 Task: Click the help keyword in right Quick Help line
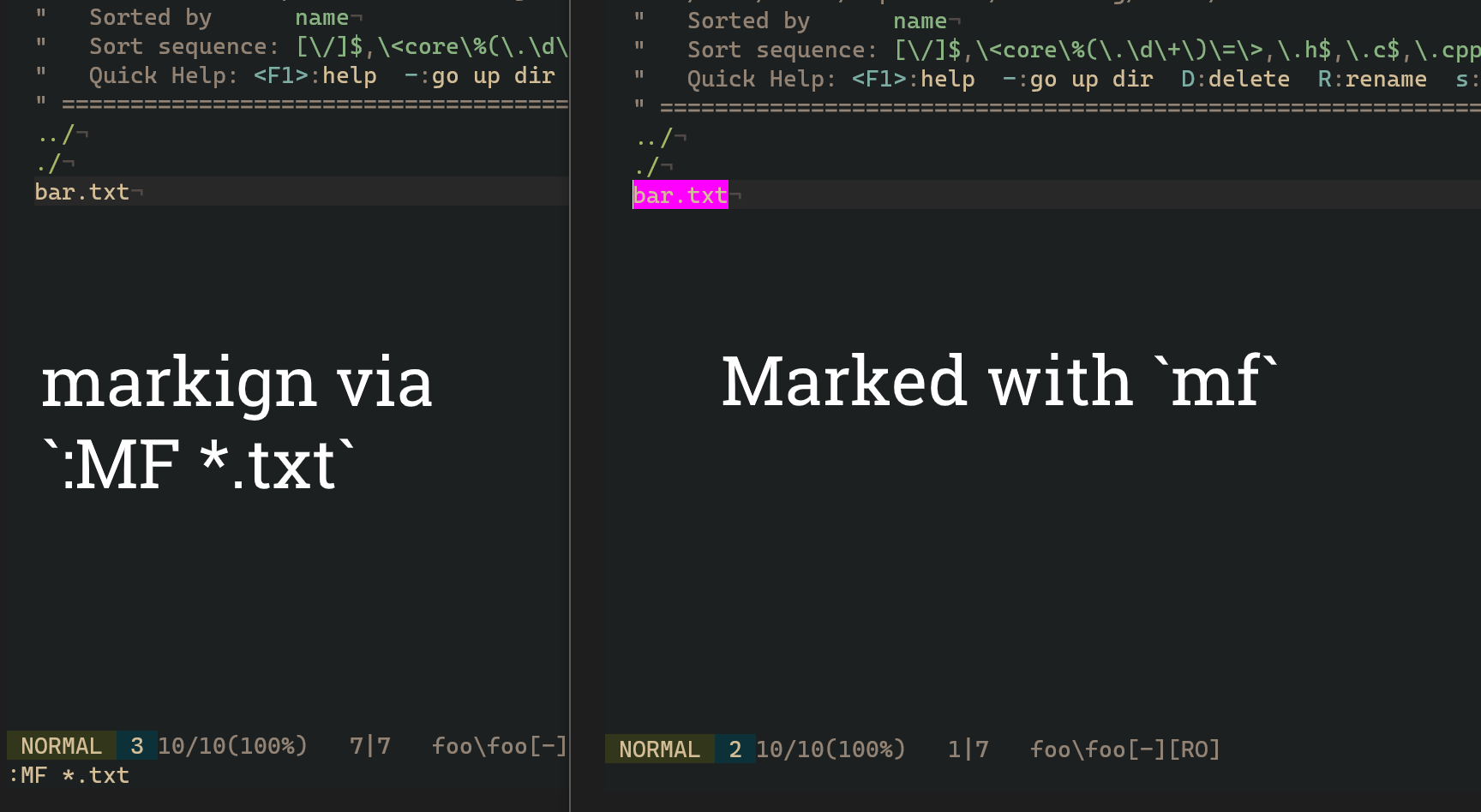pyautogui.click(x=947, y=78)
